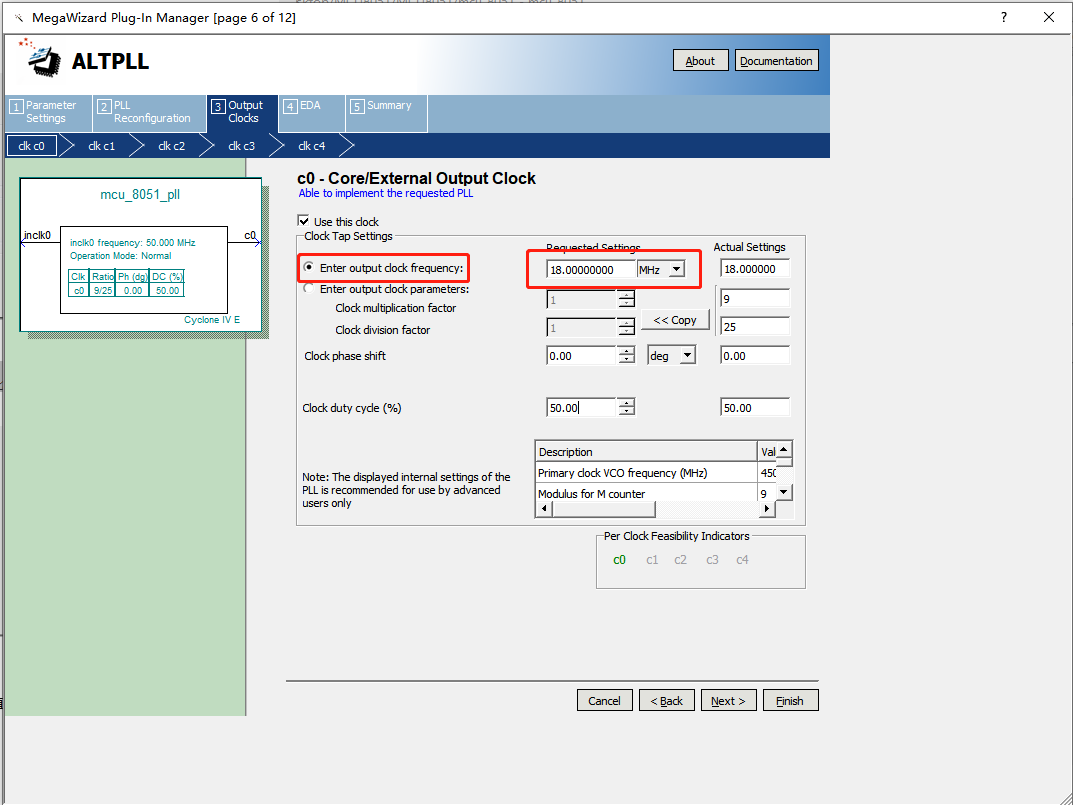This screenshot has width=1073, height=805.
Task: Click the Clock phase shift input field
Action: [582, 355]
